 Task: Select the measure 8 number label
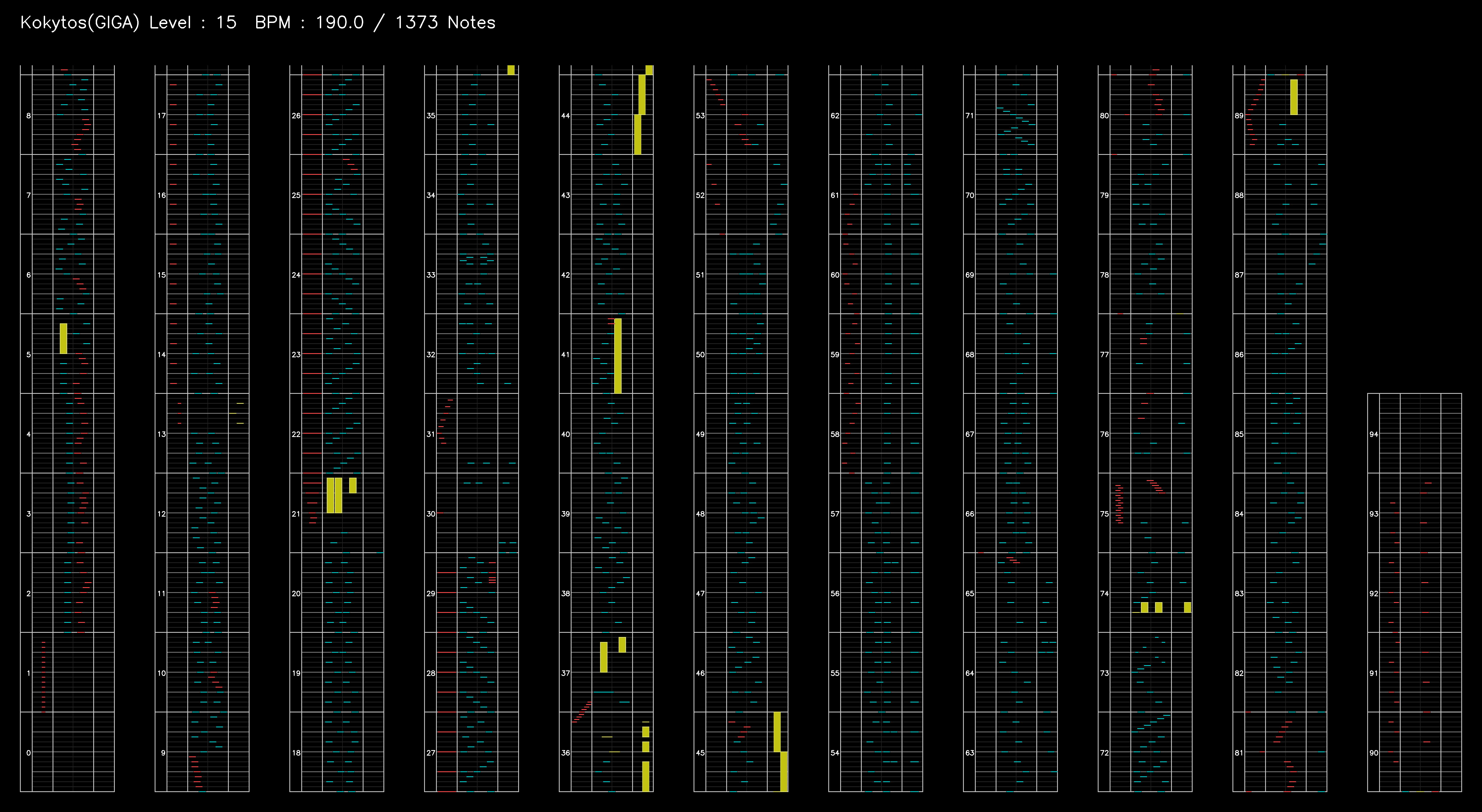tap(28, 116)
